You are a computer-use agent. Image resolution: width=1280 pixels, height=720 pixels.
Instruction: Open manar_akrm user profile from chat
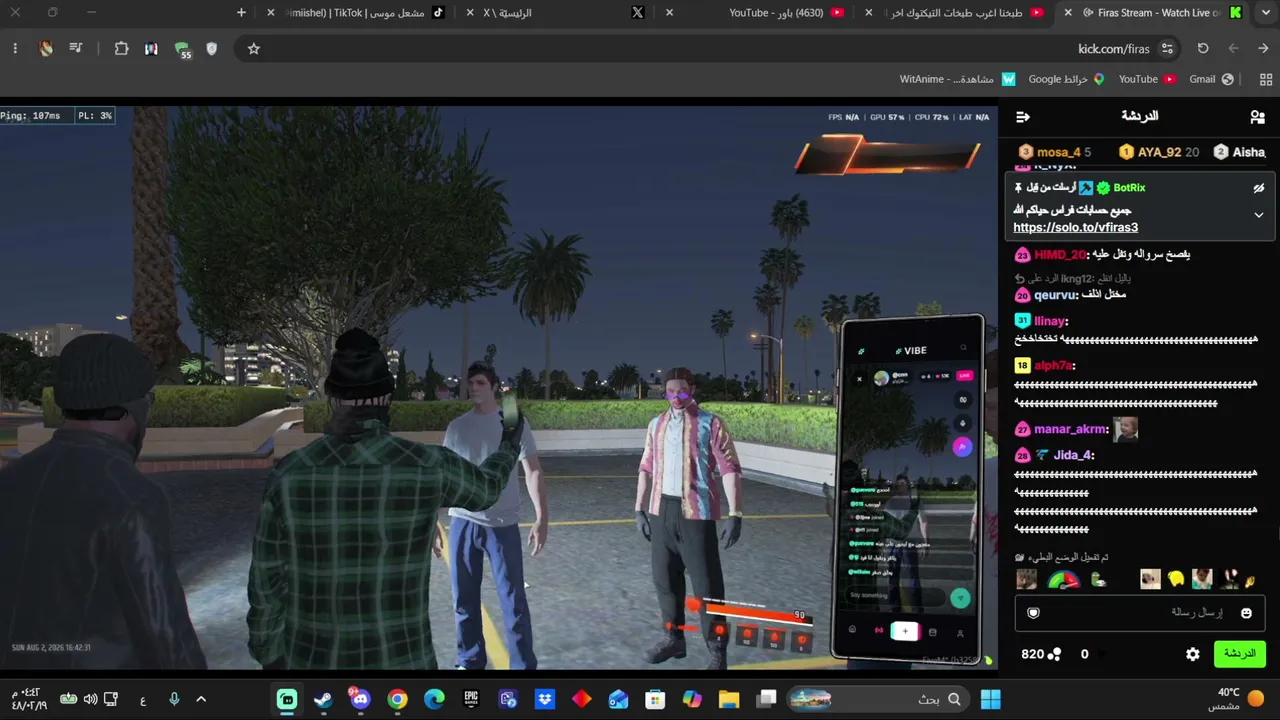[x=1071, y=429]
